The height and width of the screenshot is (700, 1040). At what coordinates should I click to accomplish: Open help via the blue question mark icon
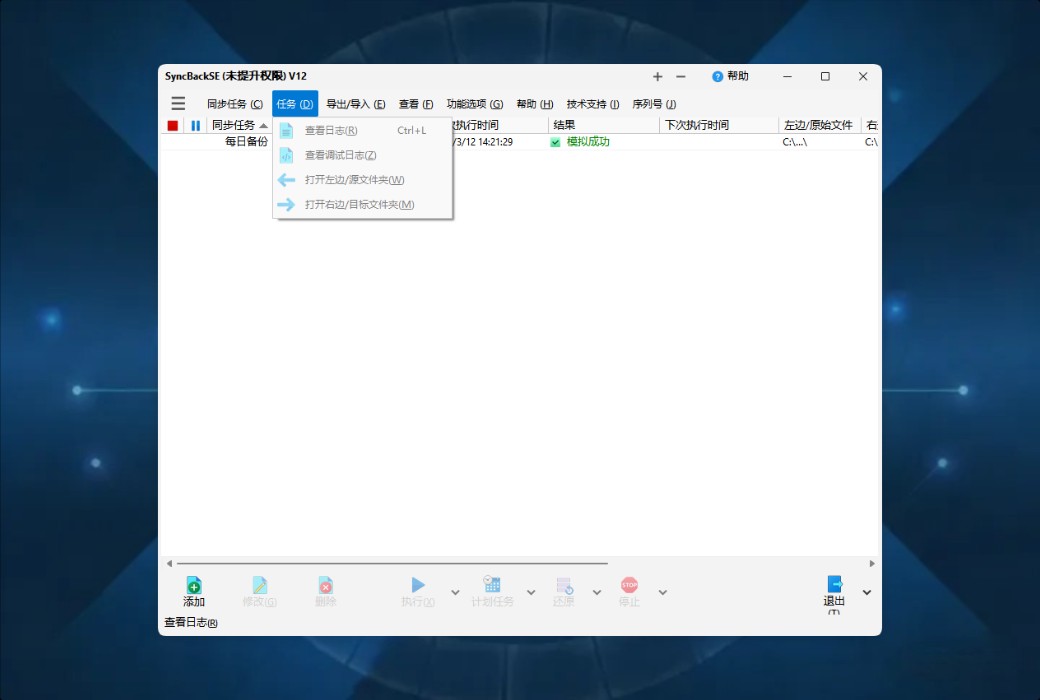coord(718,76)
